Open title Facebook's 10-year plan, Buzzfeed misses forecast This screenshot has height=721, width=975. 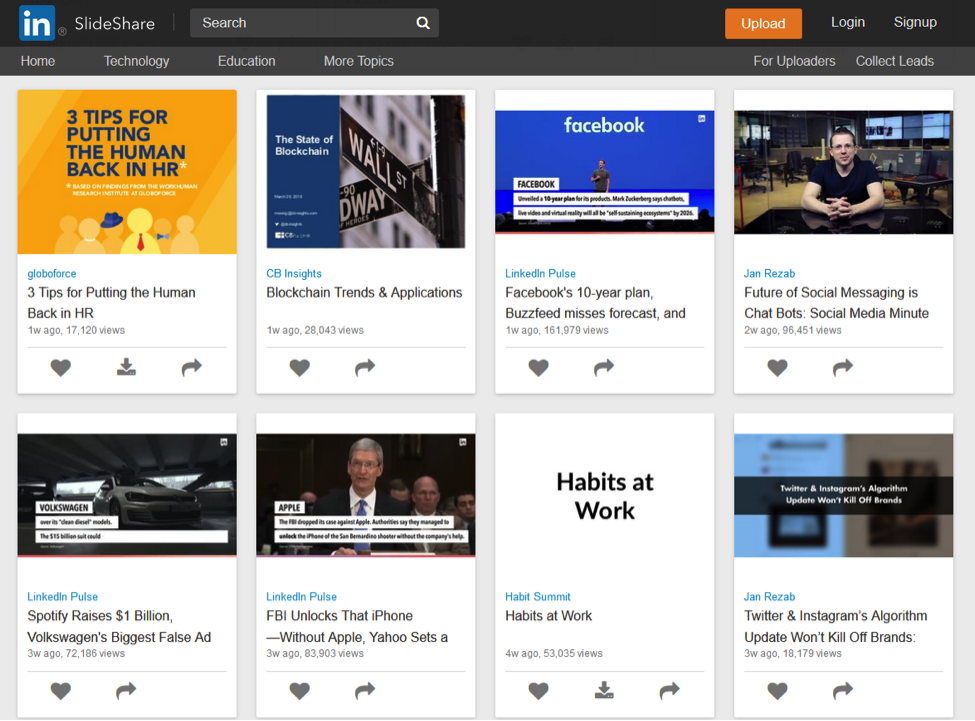tap(595, 303)
